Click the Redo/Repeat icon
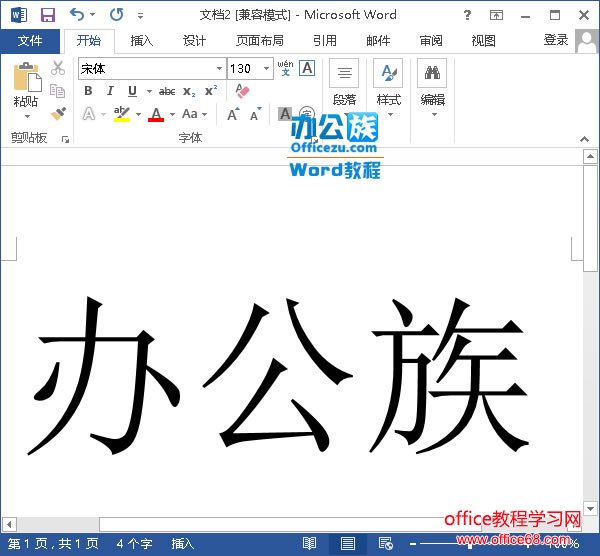 116,15
